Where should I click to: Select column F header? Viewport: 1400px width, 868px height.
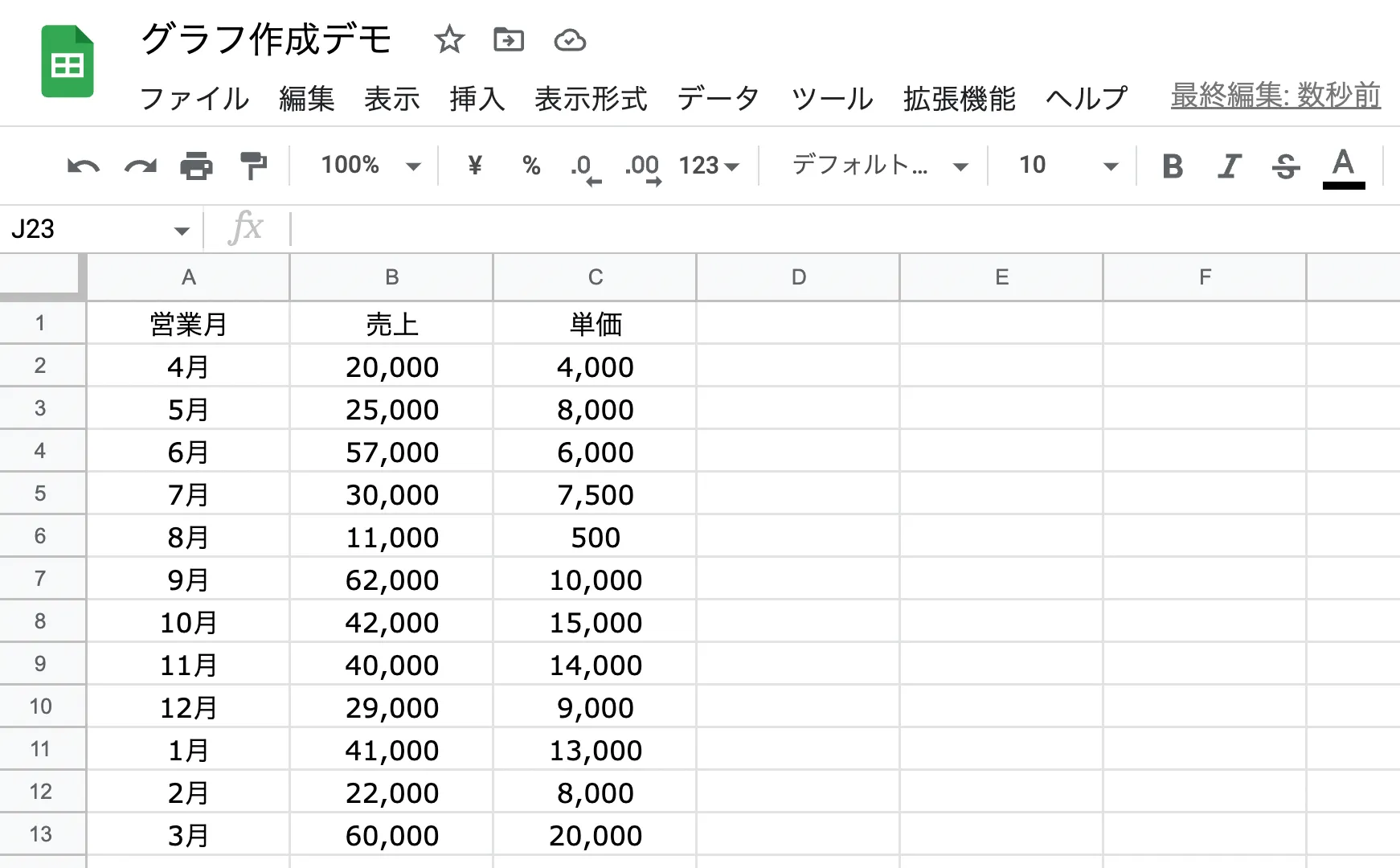click(1205, 277)
